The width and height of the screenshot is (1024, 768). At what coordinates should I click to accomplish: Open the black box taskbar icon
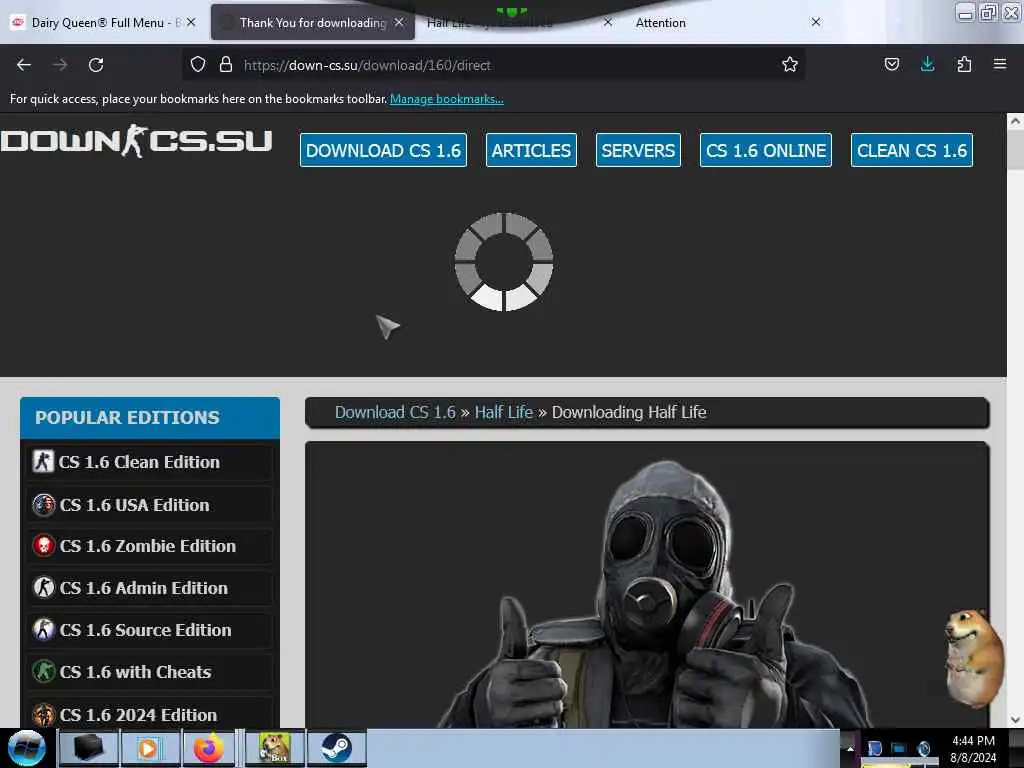tap(88, 748)
